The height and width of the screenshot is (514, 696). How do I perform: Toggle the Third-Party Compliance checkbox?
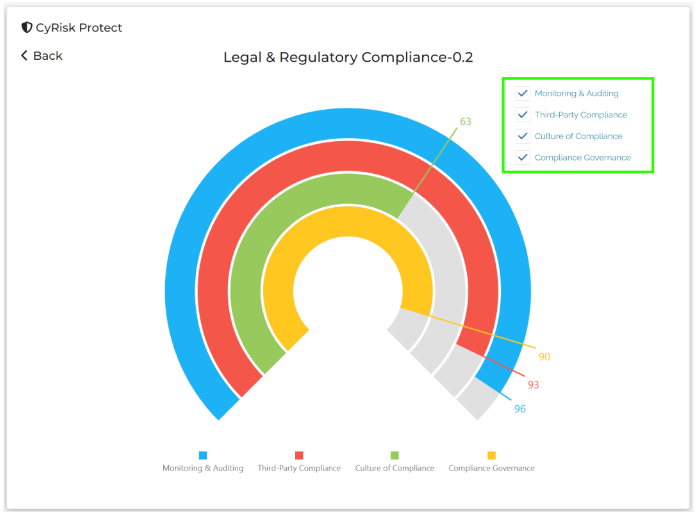[522, 115]
